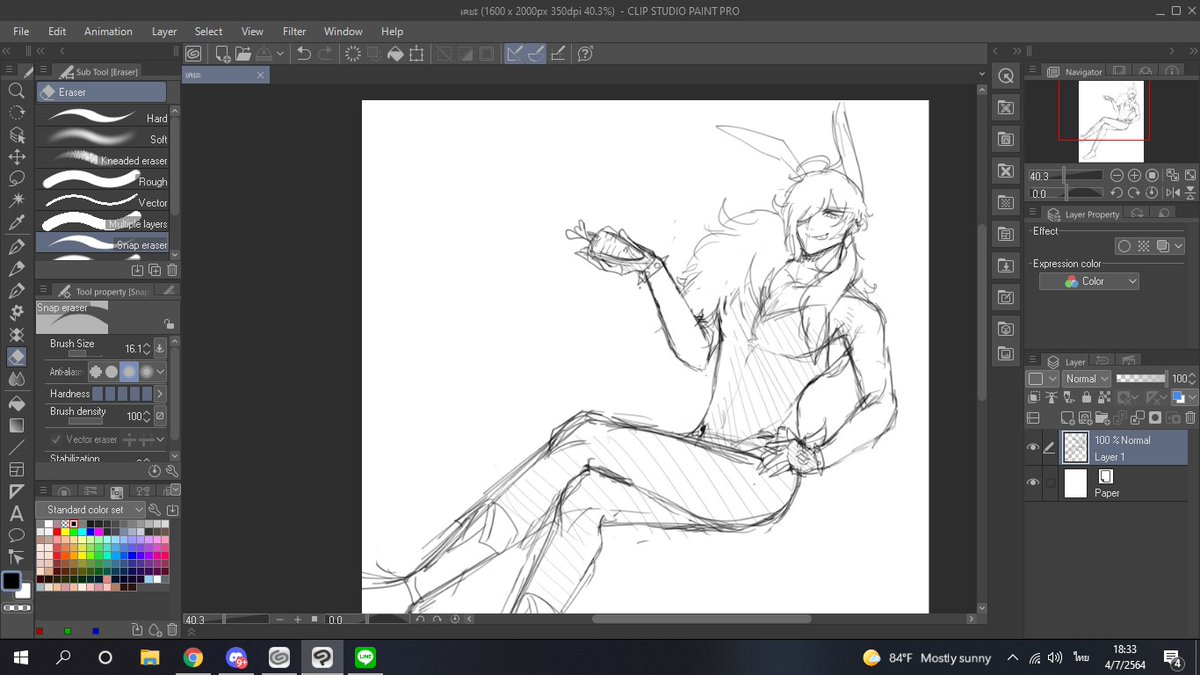The width and height of the screenshot is (1200, 675).
Task: Select the Zoom magnifier tool
Action: 16,91
